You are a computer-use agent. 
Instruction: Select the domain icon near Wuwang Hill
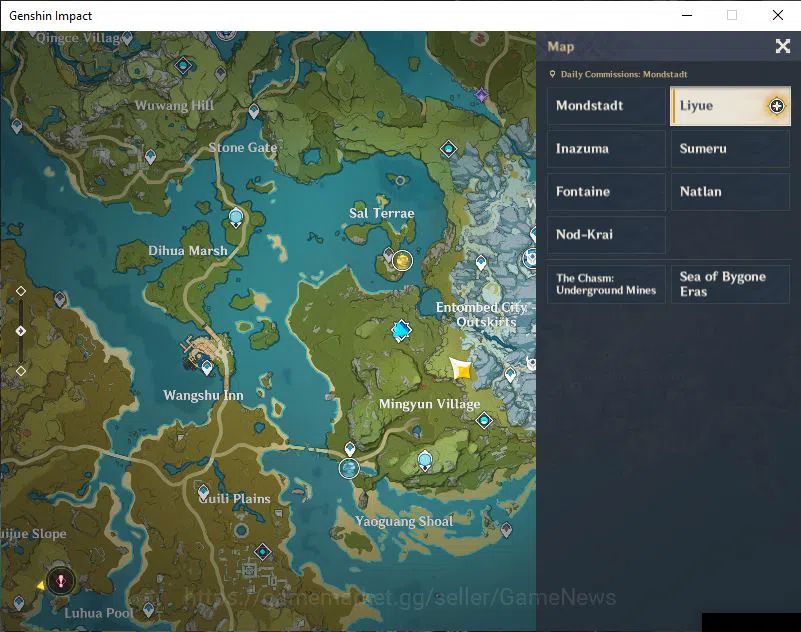[x=183, y=65]
